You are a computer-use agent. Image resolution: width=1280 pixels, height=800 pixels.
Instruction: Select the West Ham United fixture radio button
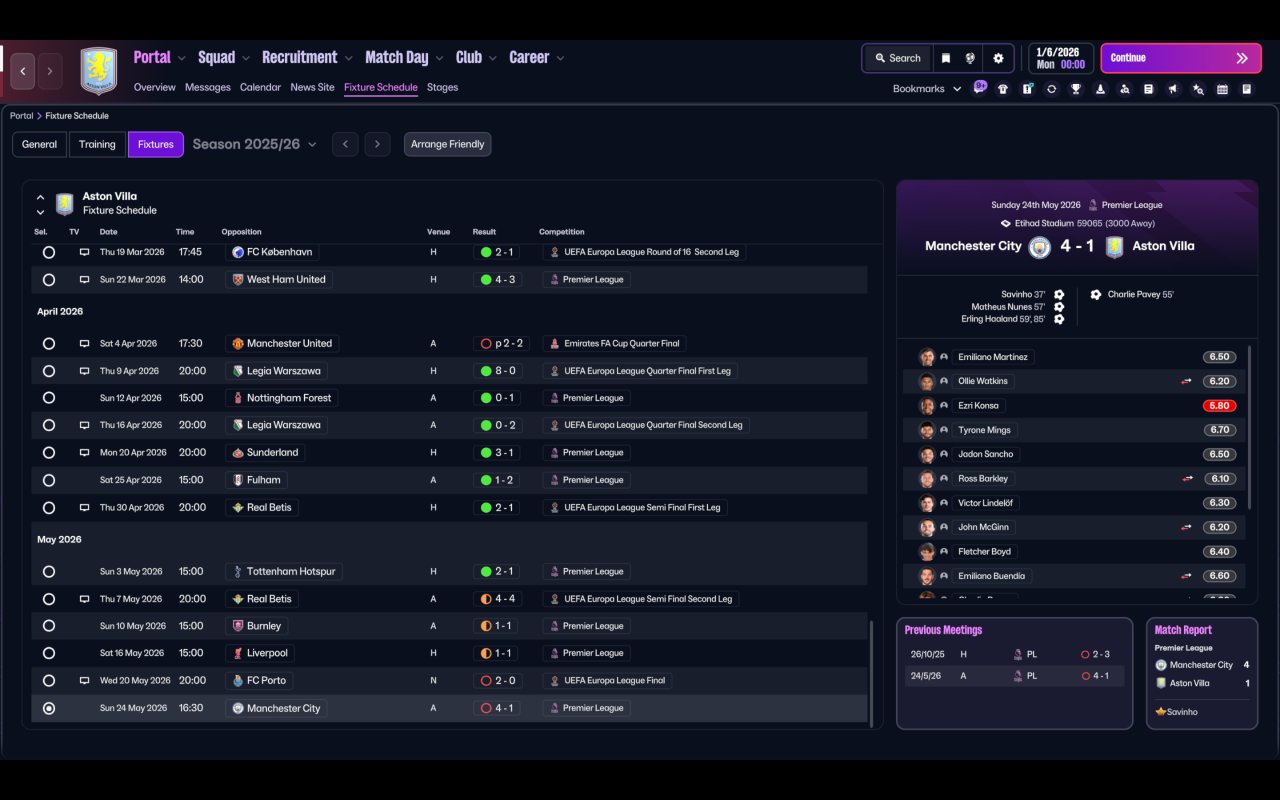coord(49,280)
